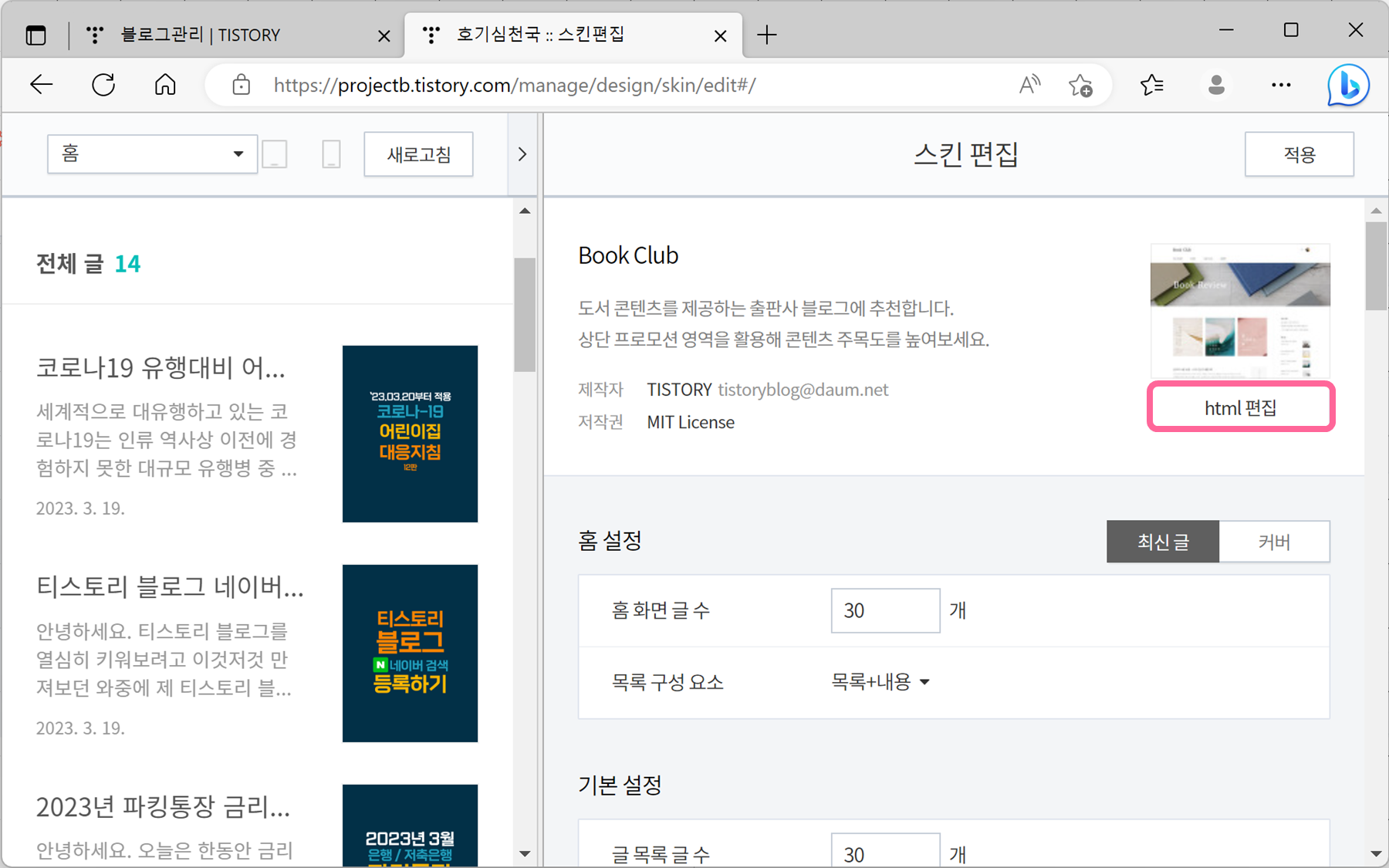
Task: Close the 블로그관리 TISTORY tab
Action: [x=384, y=35]
